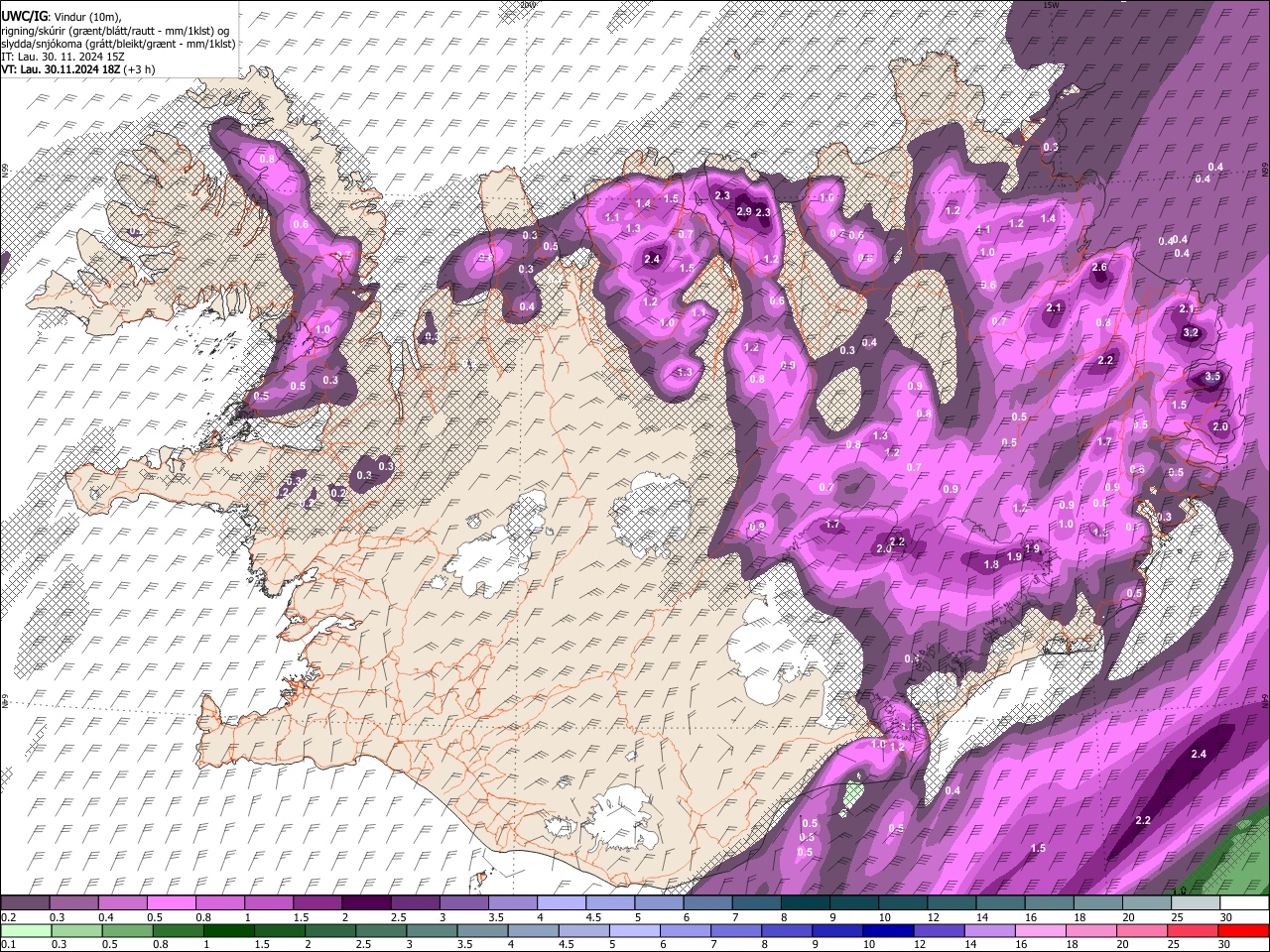
Task: Select the 1.8 precipitation value on the map
Action: coord(991,565)
